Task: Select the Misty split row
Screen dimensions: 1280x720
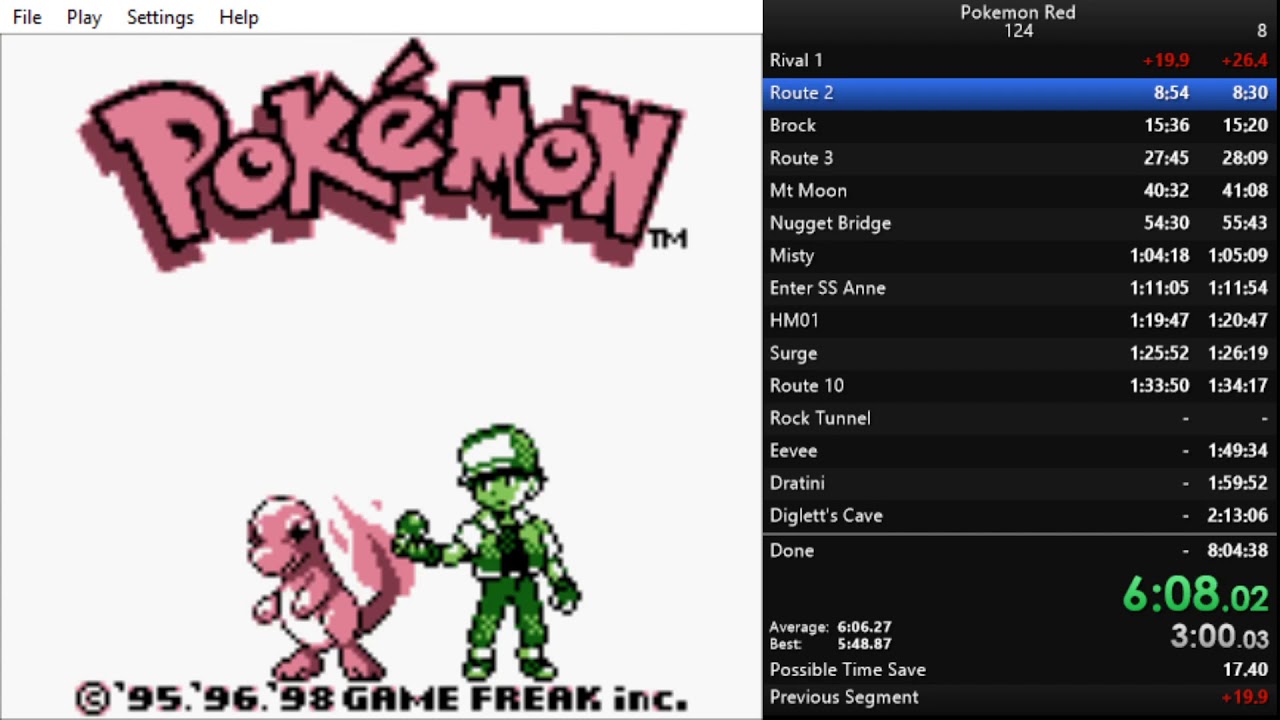Action: (1021, 255)
